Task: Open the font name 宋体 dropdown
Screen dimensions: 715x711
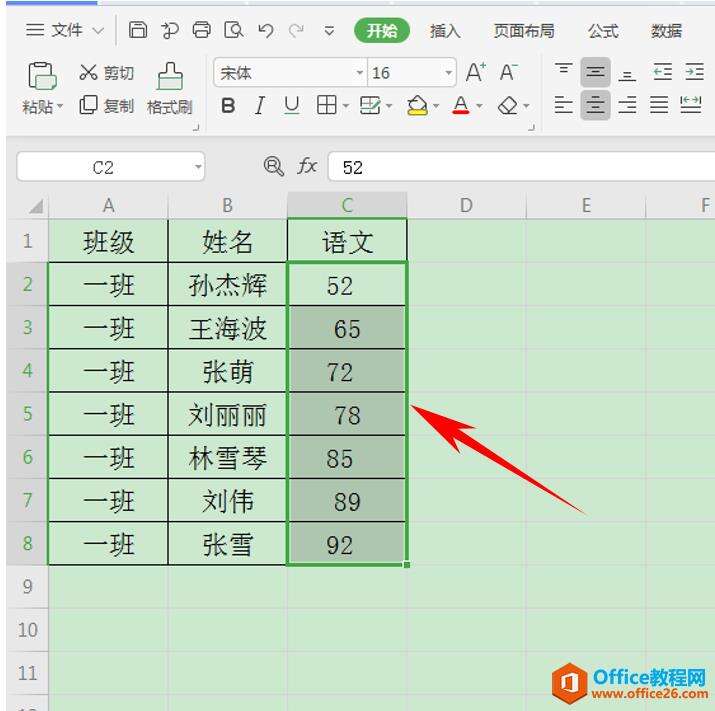Action: 360,73
